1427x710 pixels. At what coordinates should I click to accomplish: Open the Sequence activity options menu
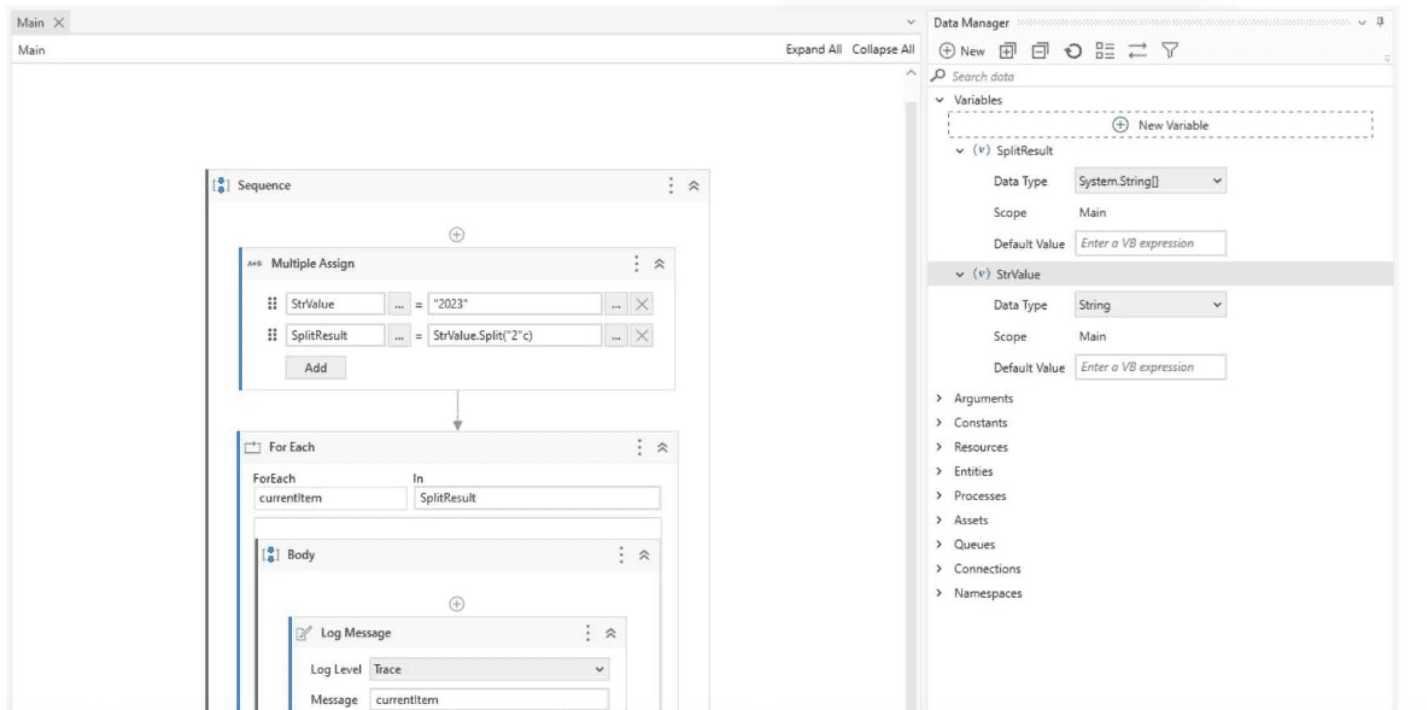(671, 186)
